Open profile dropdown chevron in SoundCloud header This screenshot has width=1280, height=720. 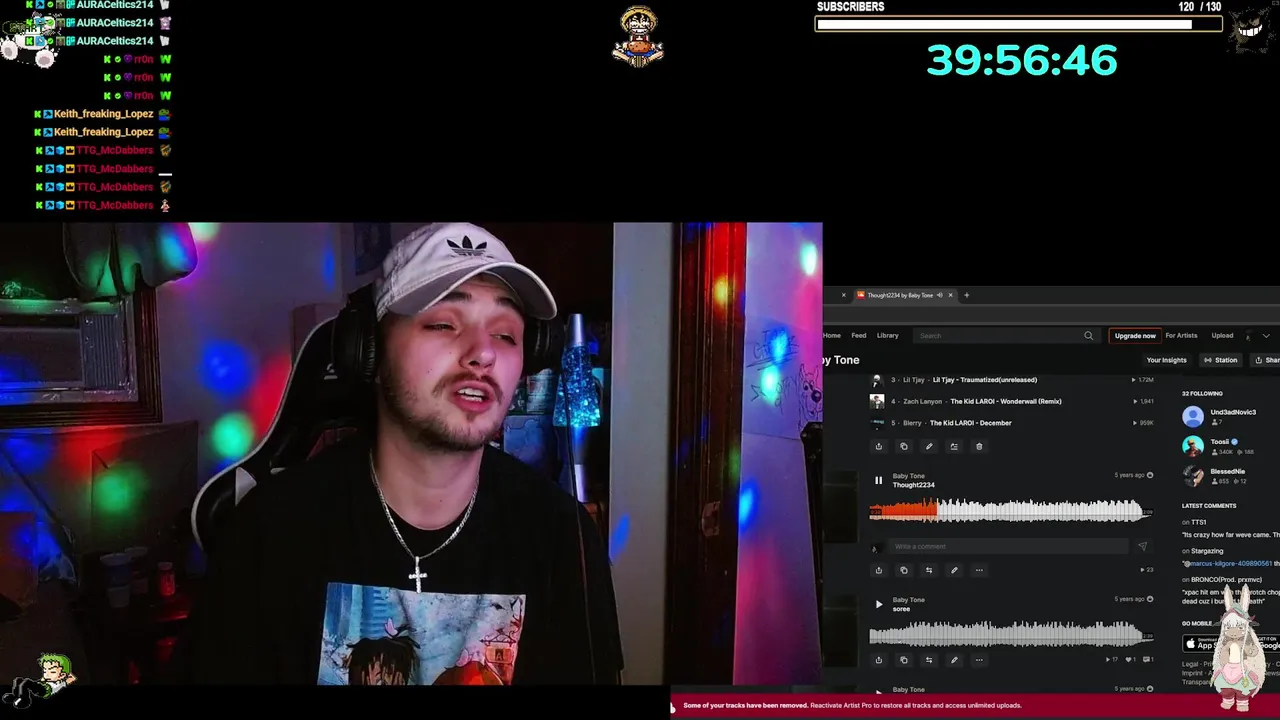tap(1266, 336)
